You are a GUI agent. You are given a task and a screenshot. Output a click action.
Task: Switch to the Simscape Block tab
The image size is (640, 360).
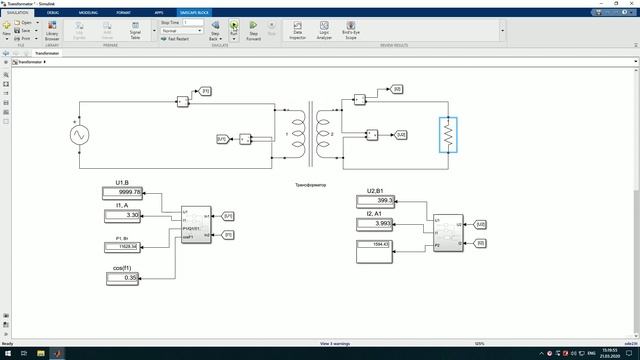tap(194, 13)
